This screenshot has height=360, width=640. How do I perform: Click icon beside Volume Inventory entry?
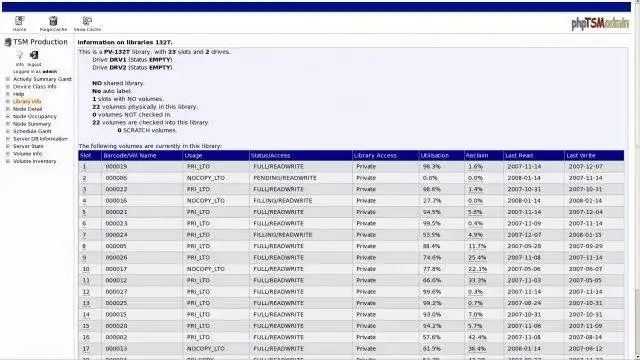click(x=8, y=161)
